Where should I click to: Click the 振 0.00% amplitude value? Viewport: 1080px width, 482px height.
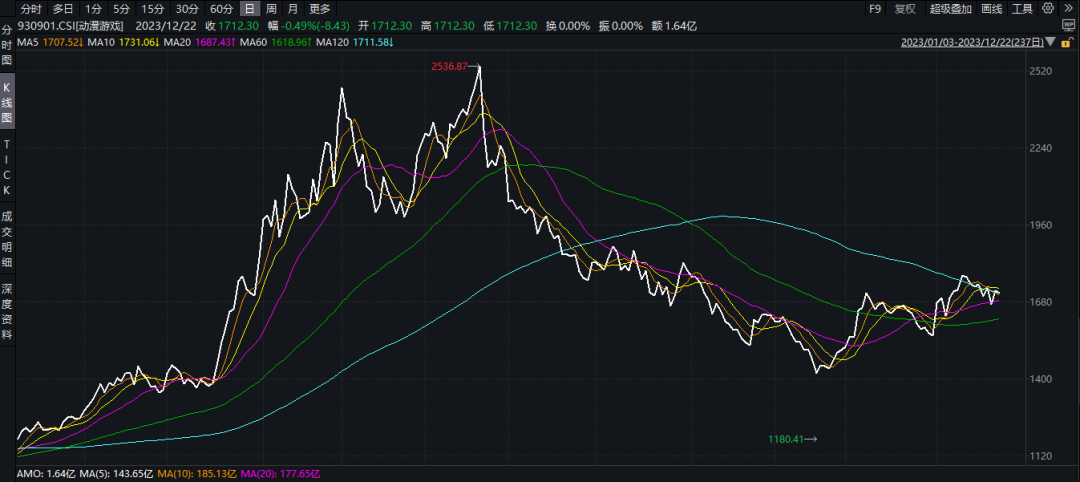point(620,26)
